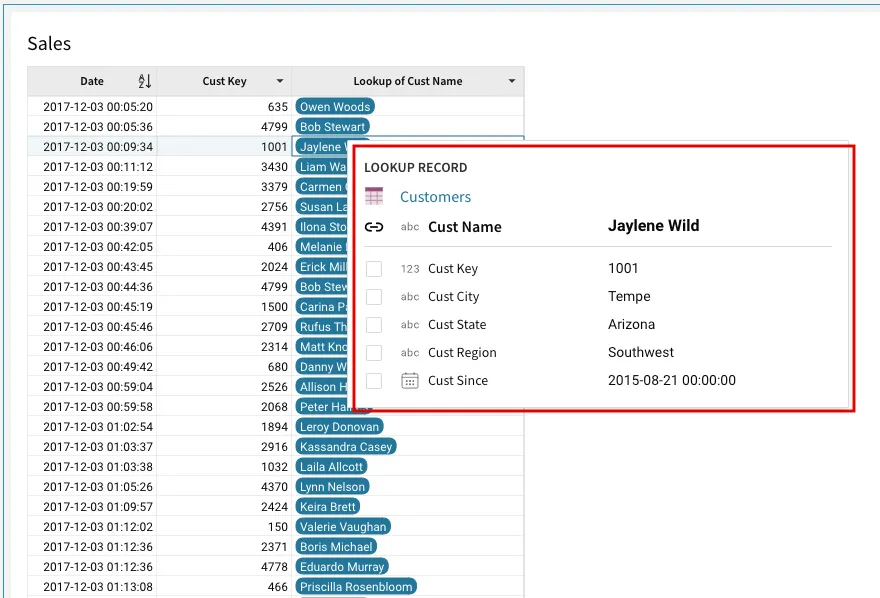Open the Lynn Nelson lookup pill
This screenshot has height=598, width=880.
point(332,487)
